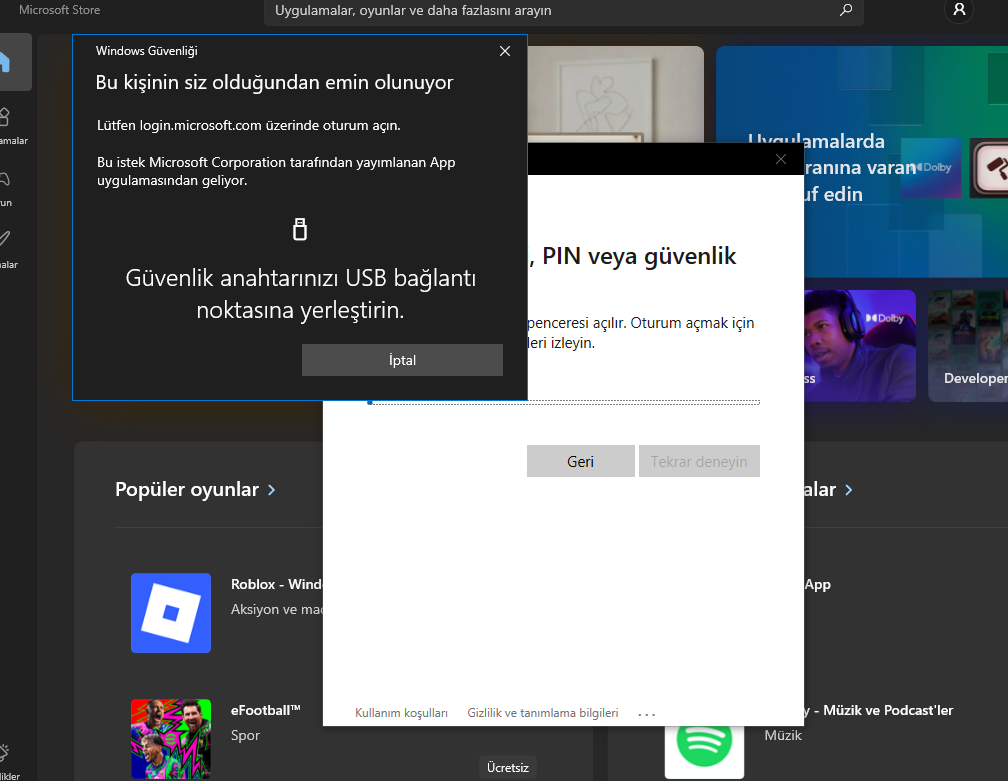The width and height of the screenshot is (1008, 781).
Task: Open the Dolby gamer headphones banner tile
Action: [x=860, y=346]
